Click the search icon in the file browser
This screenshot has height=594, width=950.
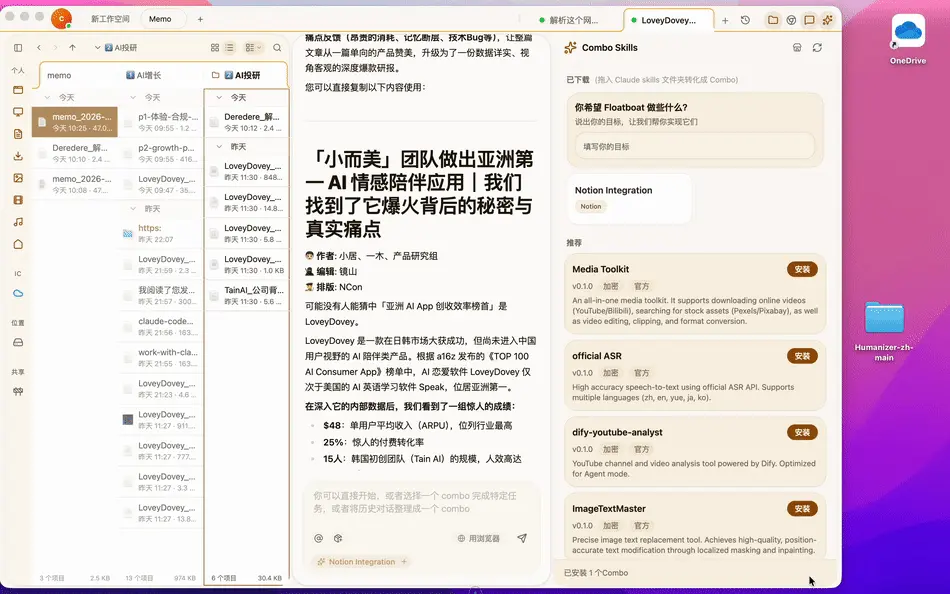(x=277, y=47)
